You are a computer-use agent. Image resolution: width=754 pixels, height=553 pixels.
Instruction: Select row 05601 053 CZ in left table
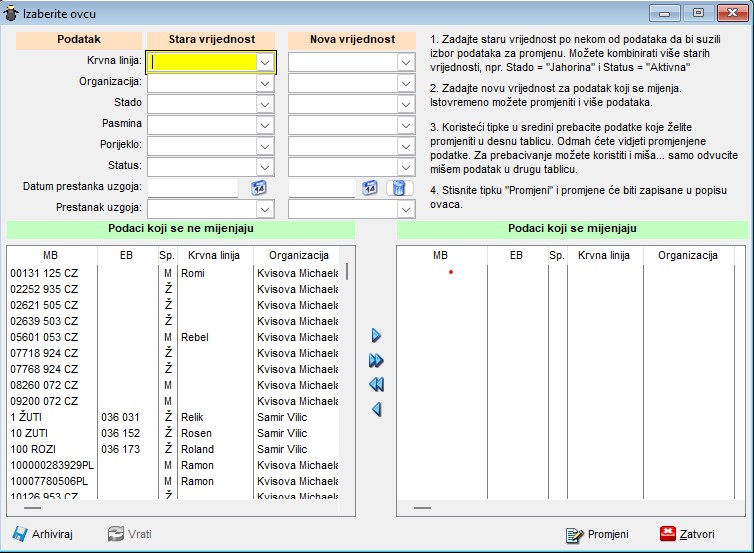[x=42, y=337]
